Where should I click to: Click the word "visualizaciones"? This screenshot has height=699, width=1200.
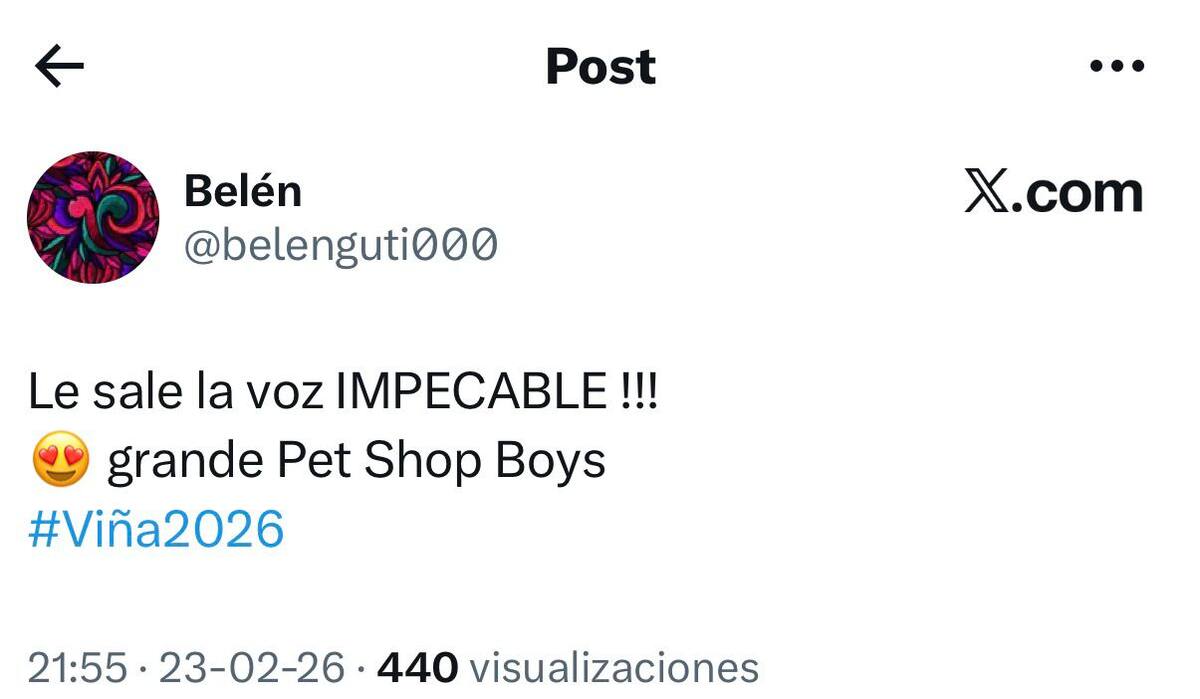[x=614, y=667]
